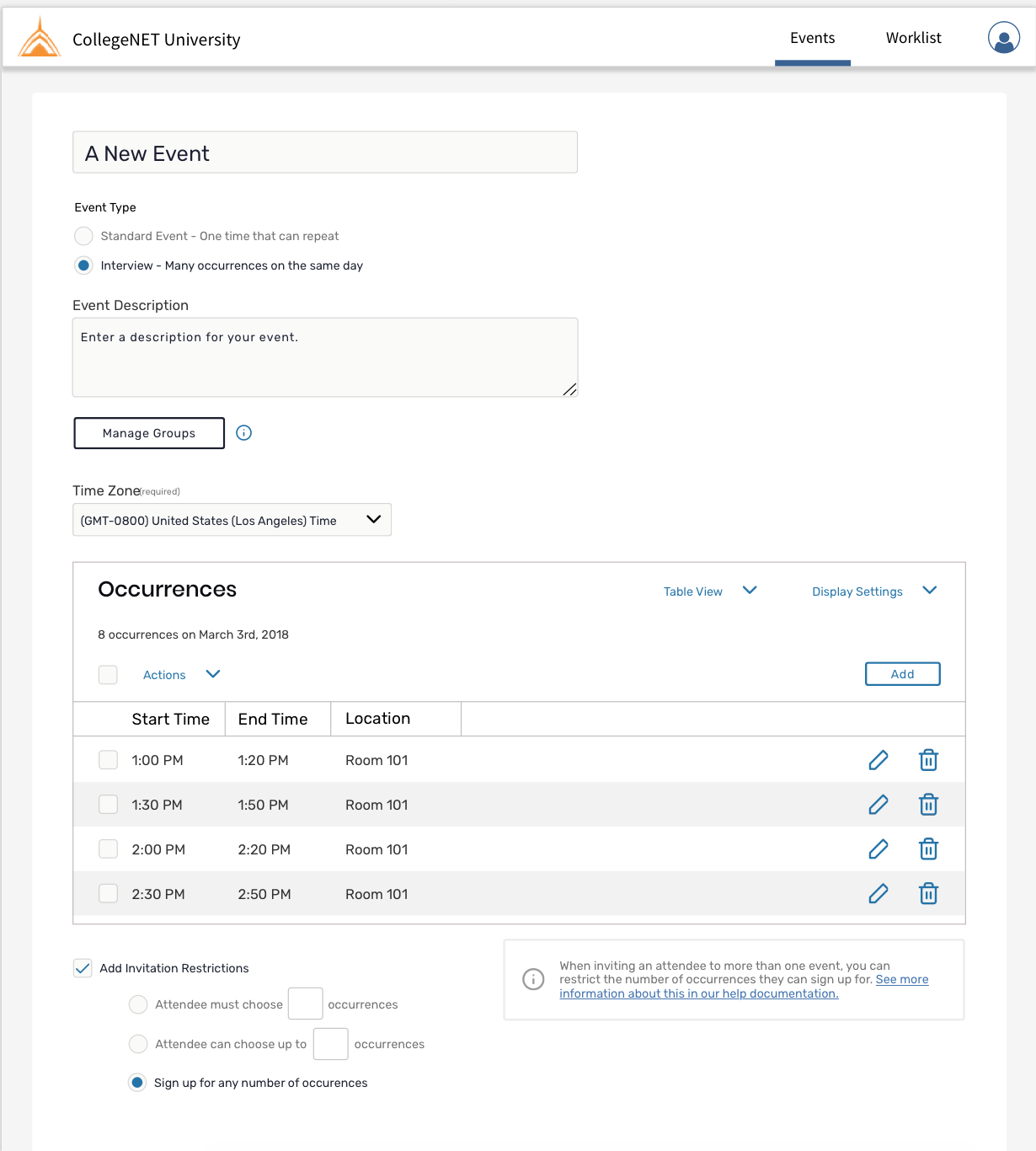Viewport: 1036px width, 1151px height.
Task: Uncheck Add Invitation Restrictions
Action: coord(83,968)
